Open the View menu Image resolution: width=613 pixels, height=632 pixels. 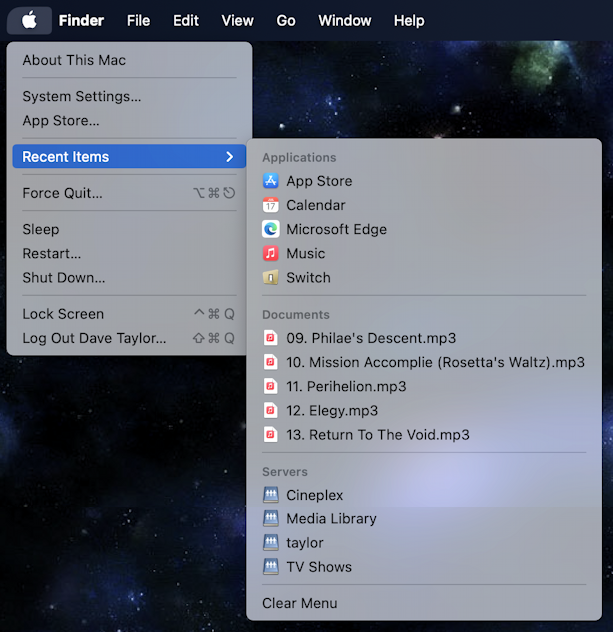click(x=237, y=20)
